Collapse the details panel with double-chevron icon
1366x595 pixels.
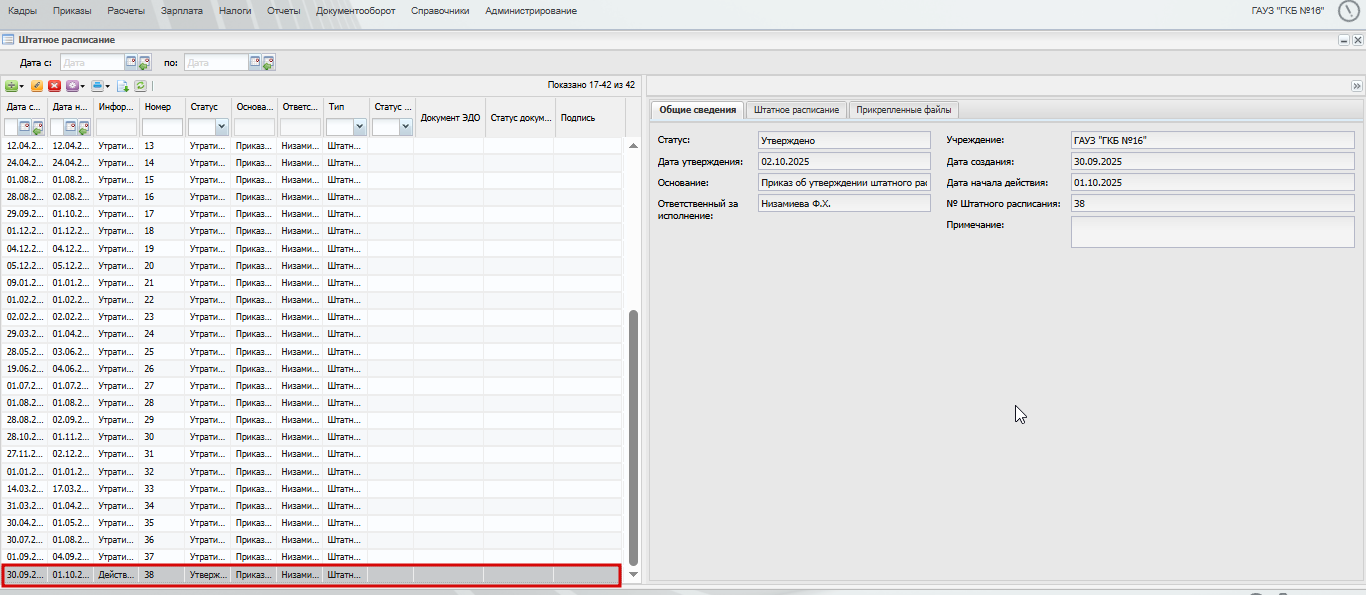[1356, 86]
